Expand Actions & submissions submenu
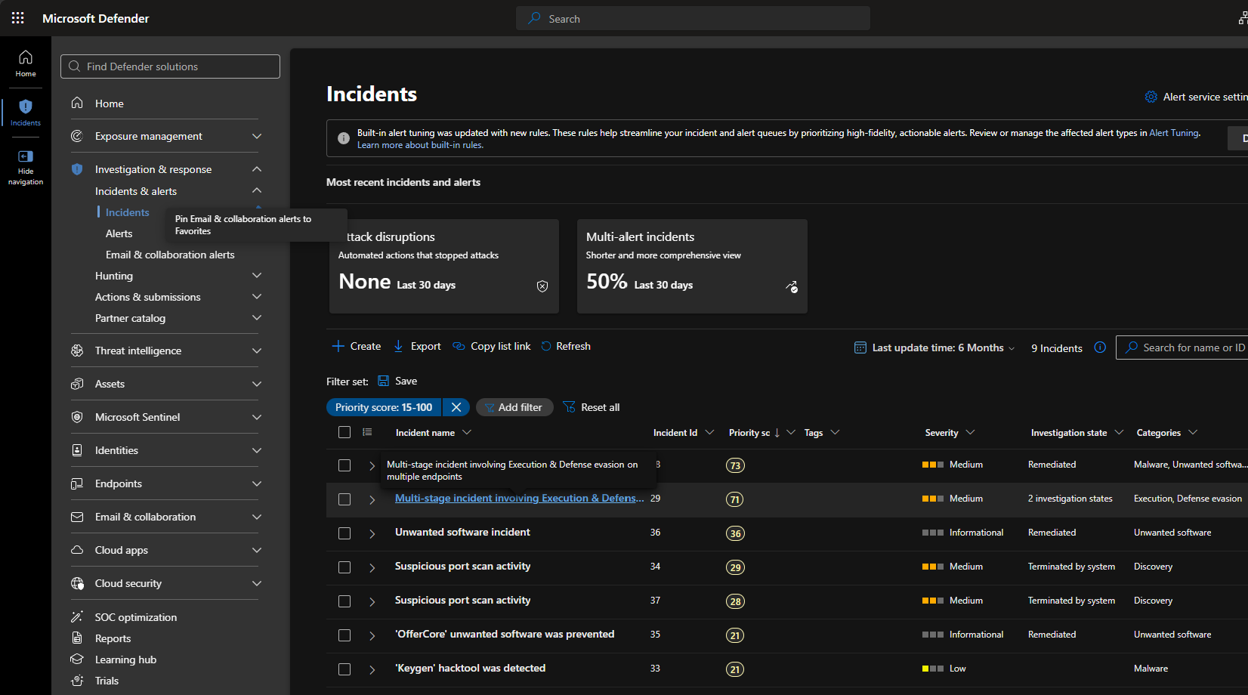1248x695 pixels. pos(257,297)
